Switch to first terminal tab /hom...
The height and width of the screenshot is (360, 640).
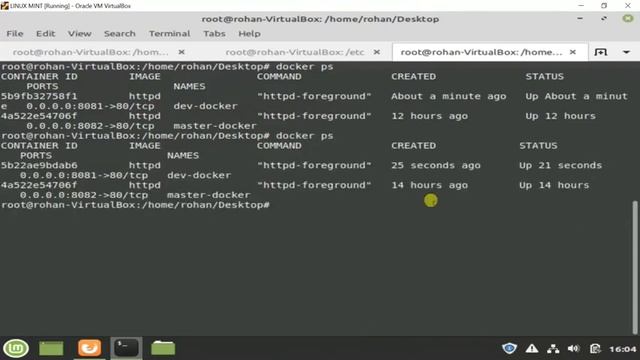91,52
